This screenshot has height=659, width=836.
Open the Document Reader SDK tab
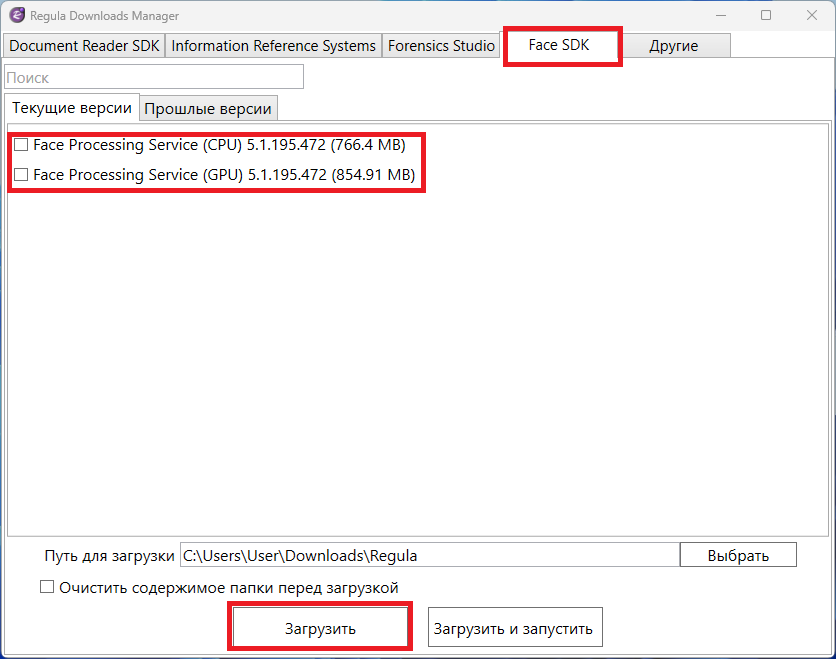tap(84, 46)
